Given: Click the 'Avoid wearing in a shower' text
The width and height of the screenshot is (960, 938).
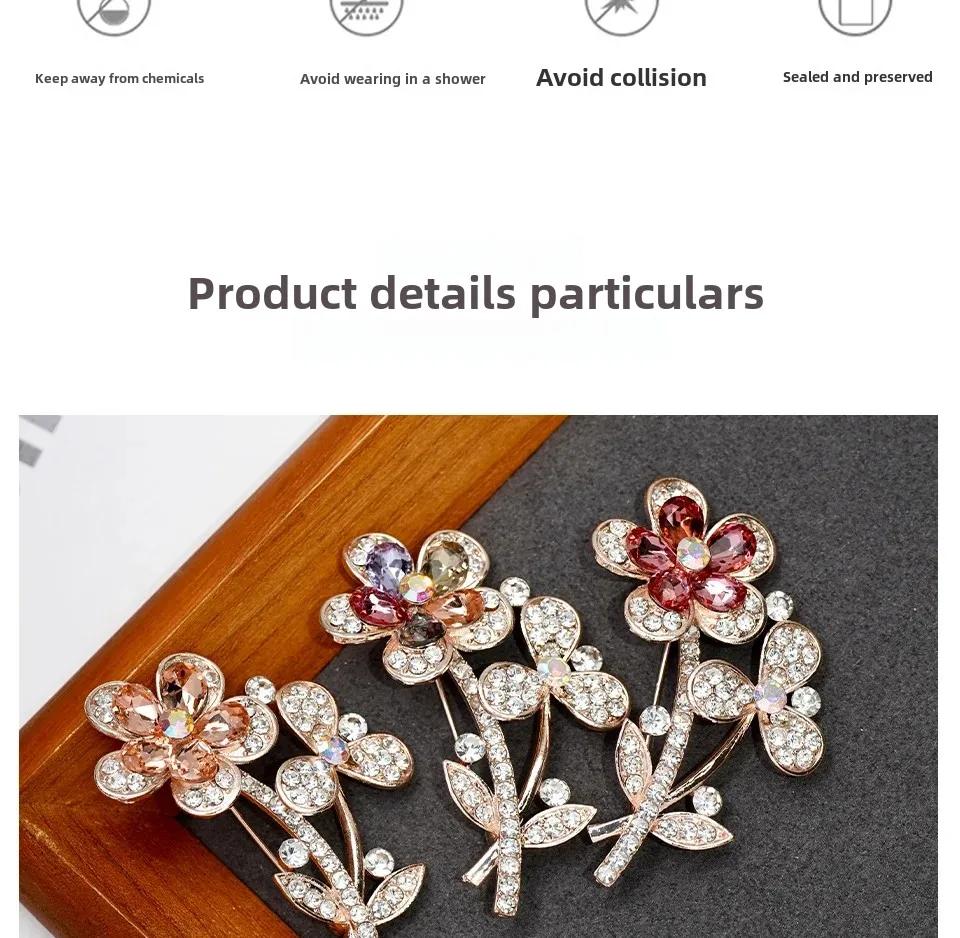Looking at the screenshot, I should point(392,79).
